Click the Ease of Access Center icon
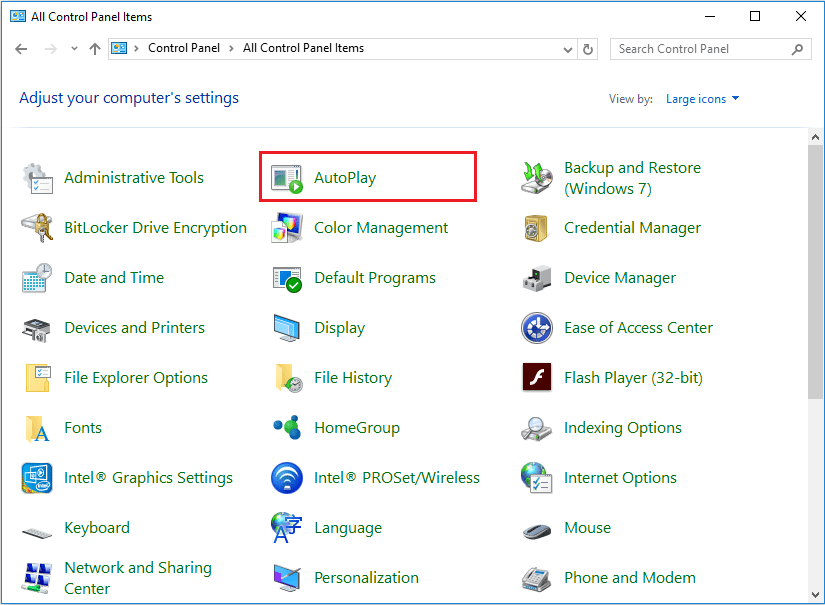Viewport: 825px width, 605px height. pos(537,328)
